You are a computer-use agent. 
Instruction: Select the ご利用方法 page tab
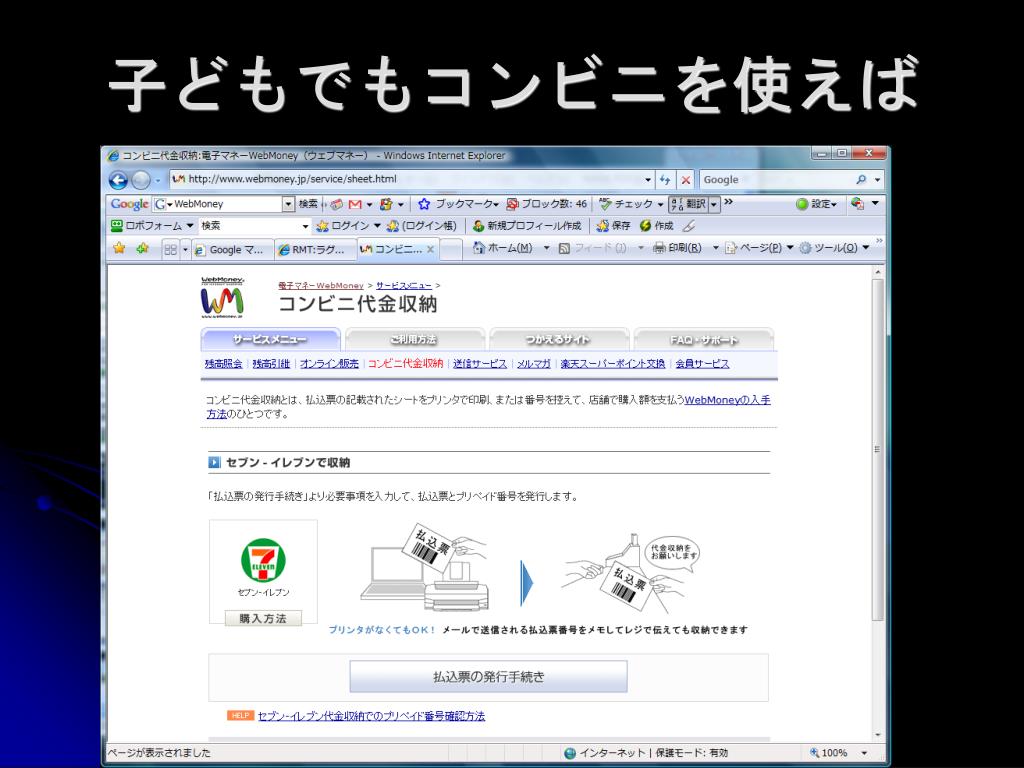(415, 340)
